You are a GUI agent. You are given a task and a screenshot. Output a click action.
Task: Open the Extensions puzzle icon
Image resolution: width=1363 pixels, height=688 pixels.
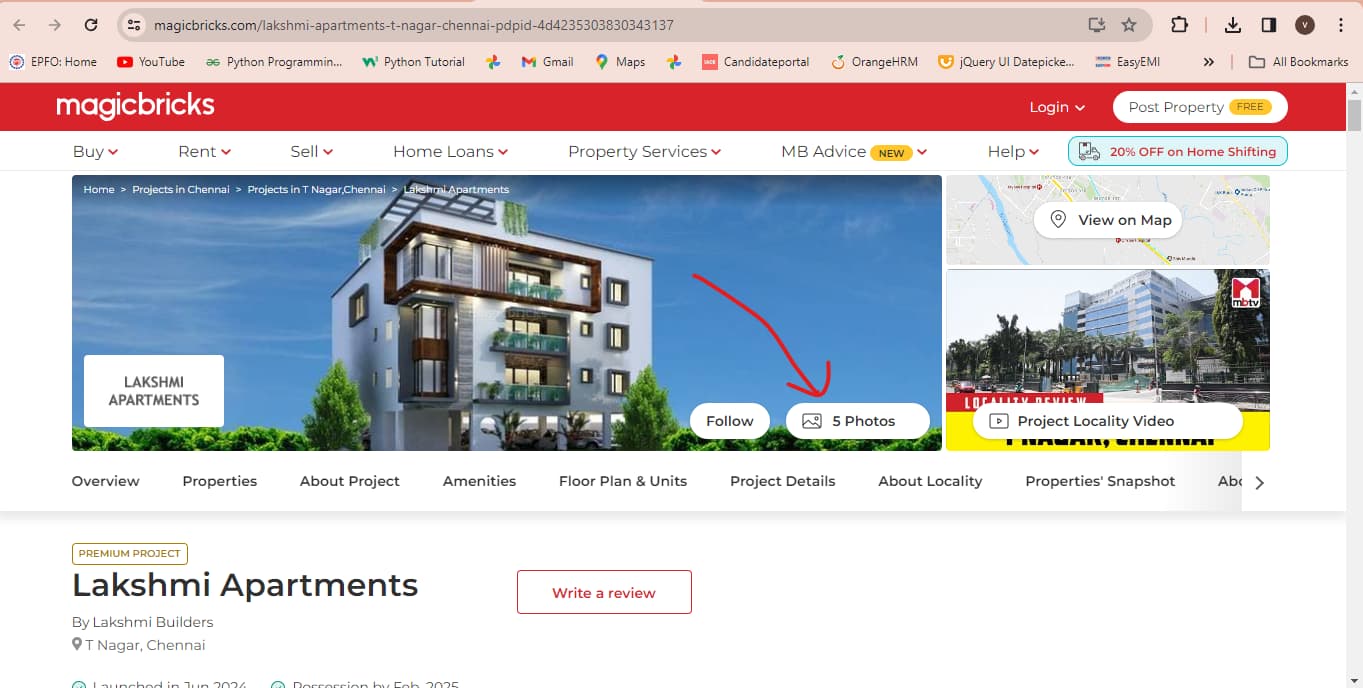[x=1179, y=25]
